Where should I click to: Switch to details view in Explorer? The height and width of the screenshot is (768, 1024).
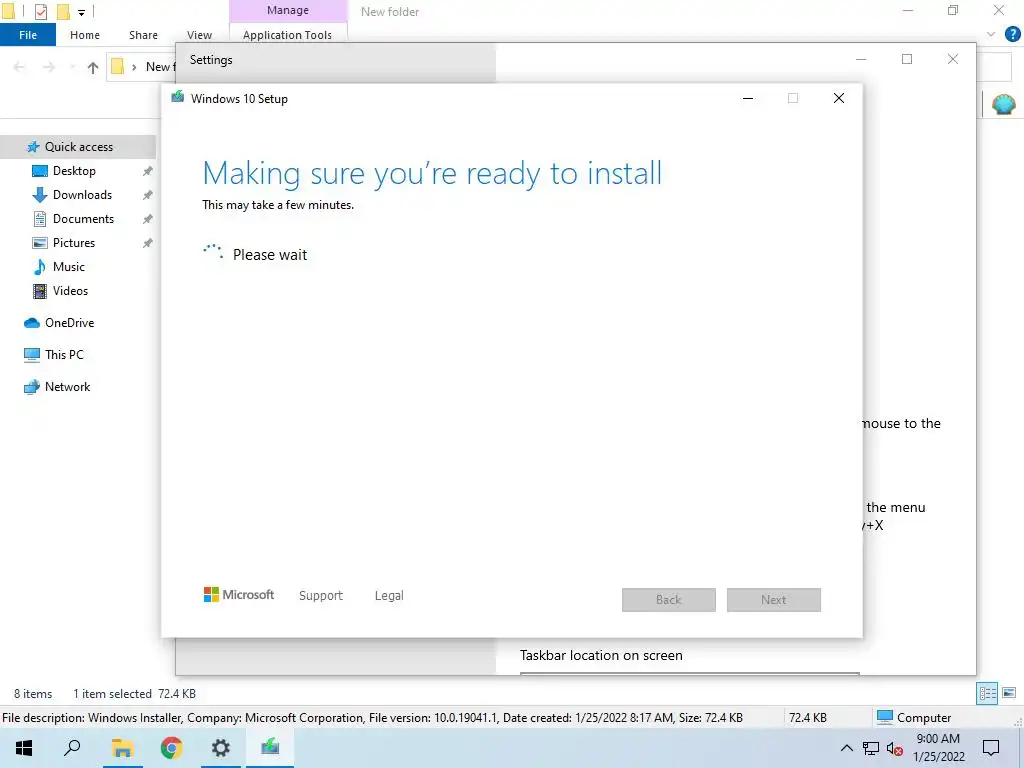pos(987,694)
